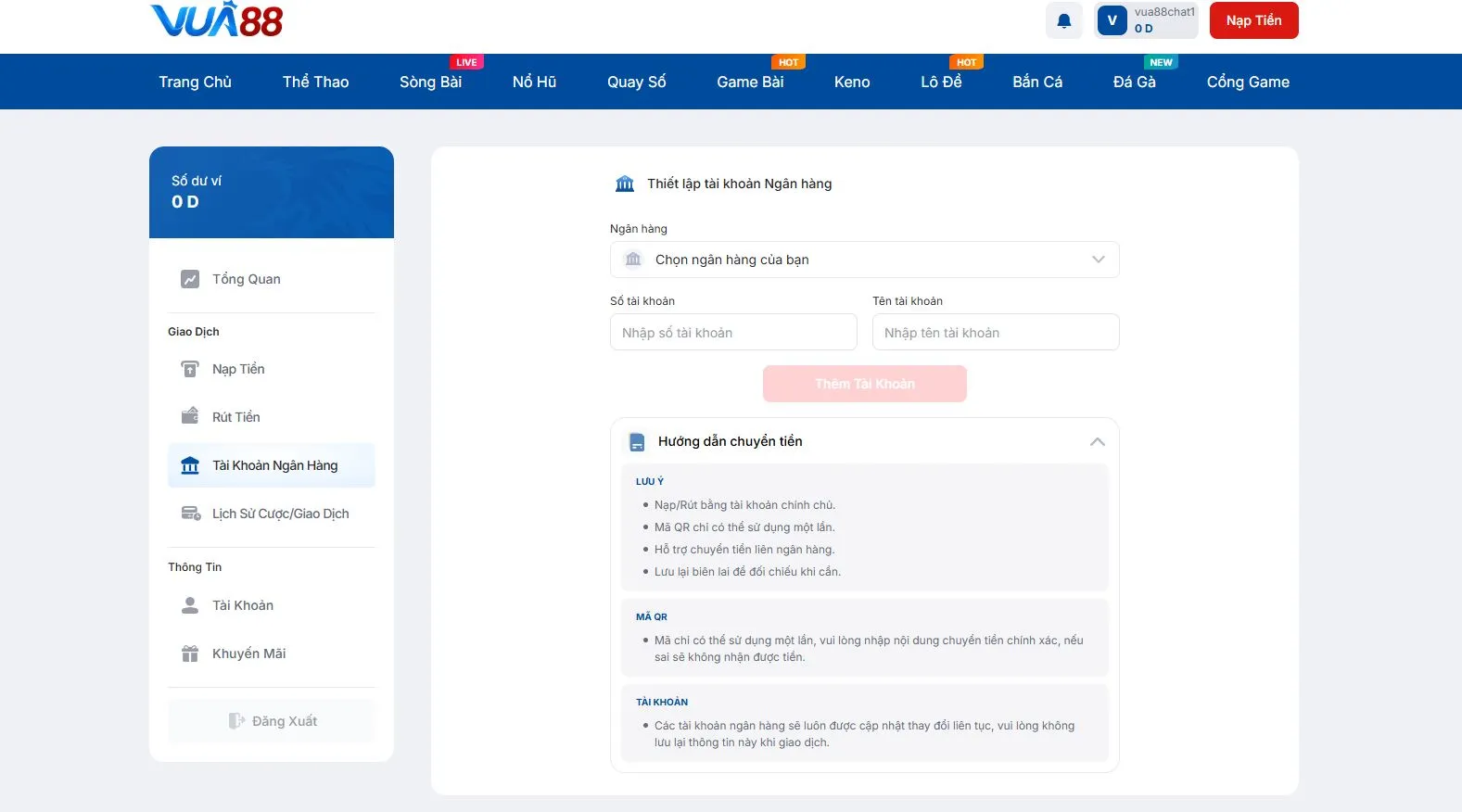Click the Rút Tiền wallet icon

tap(190, 416)
